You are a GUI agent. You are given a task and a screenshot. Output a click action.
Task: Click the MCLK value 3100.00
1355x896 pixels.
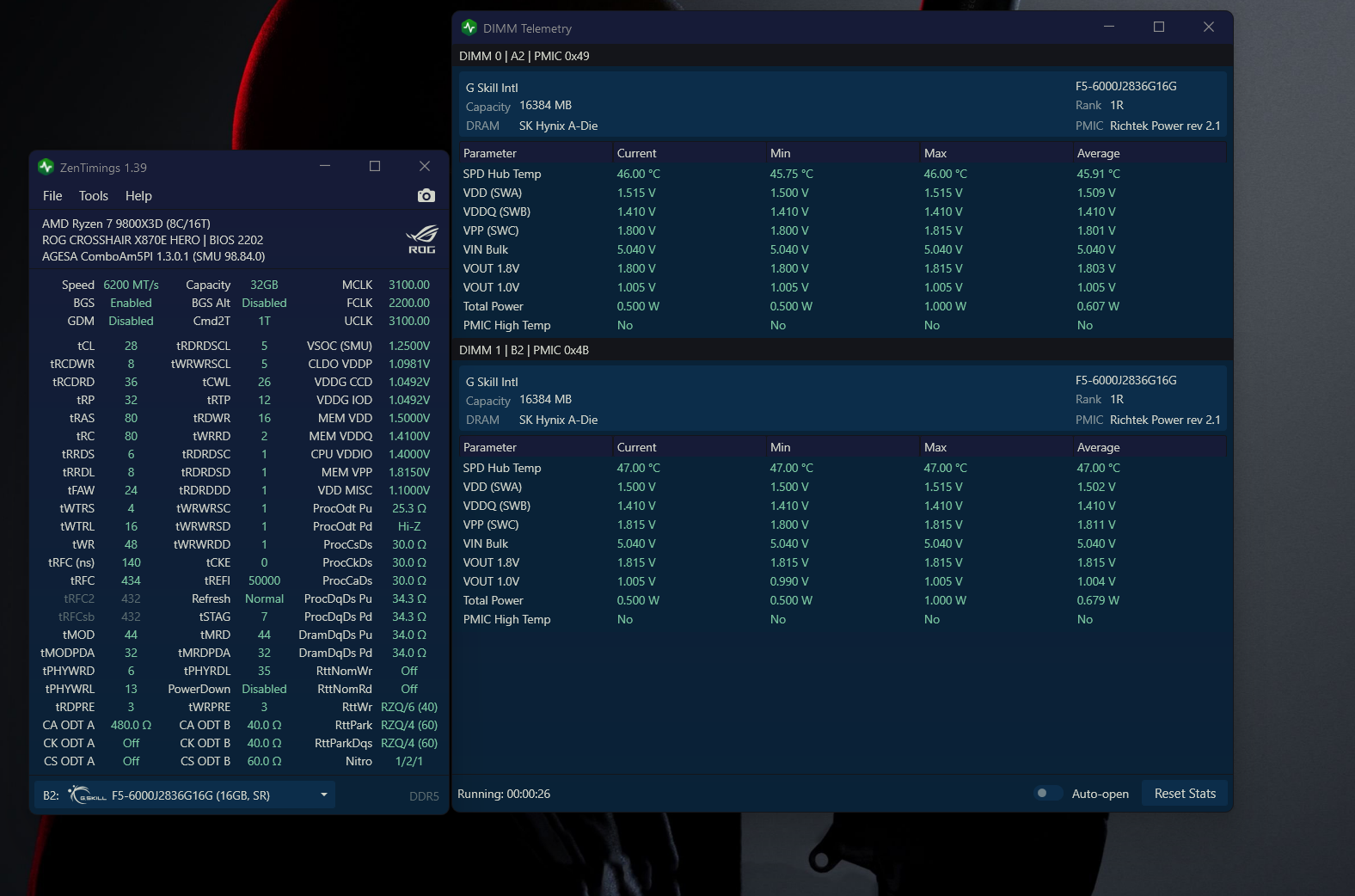409,285
